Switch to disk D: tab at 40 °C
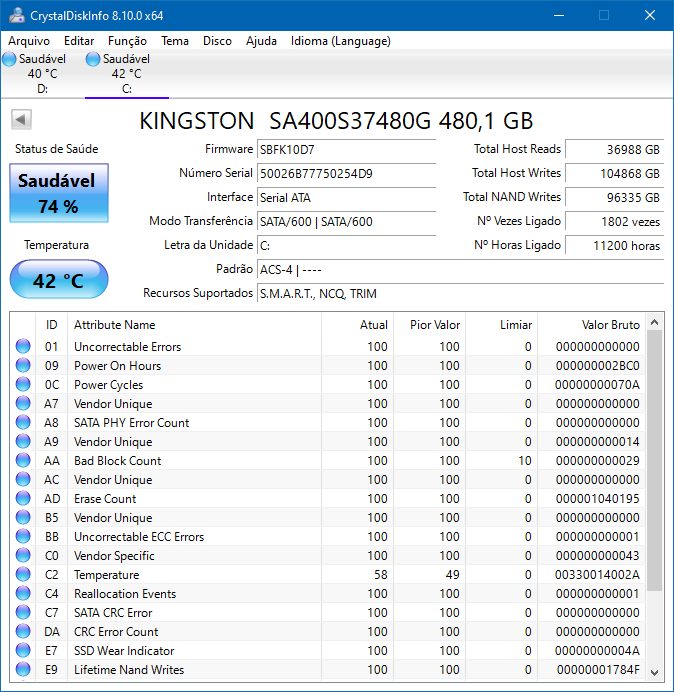Screen dimensions: 674x692 point(42,74)
